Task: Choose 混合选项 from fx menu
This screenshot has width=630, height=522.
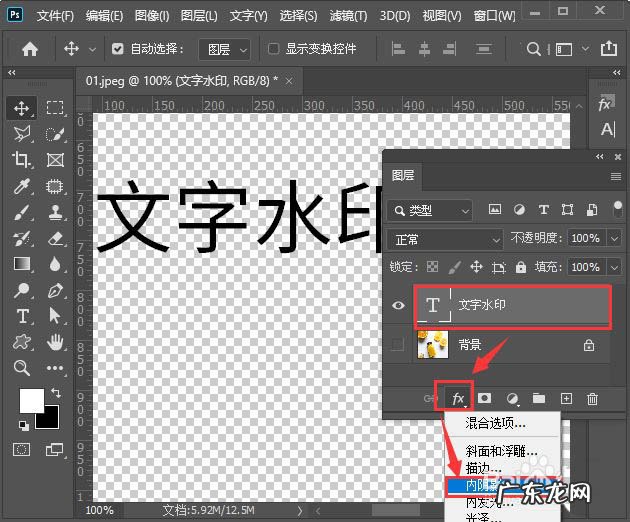Action: [495, 423]
